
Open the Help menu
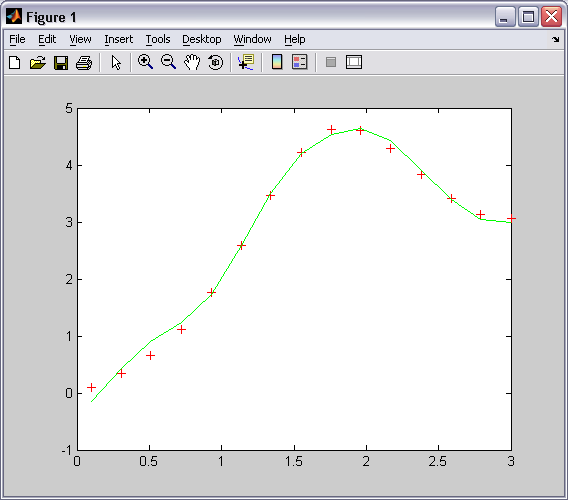[x=295, y=39]
